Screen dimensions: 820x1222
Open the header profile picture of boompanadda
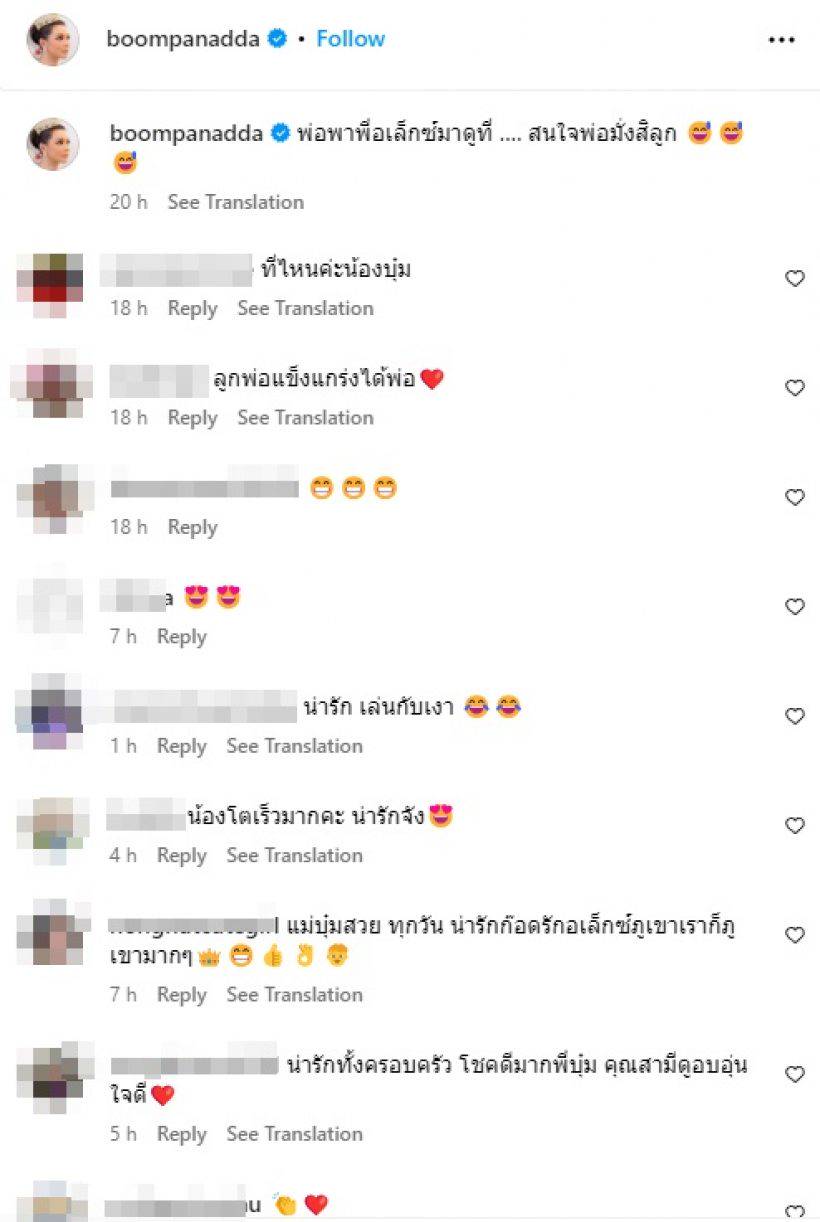point(53,40)
